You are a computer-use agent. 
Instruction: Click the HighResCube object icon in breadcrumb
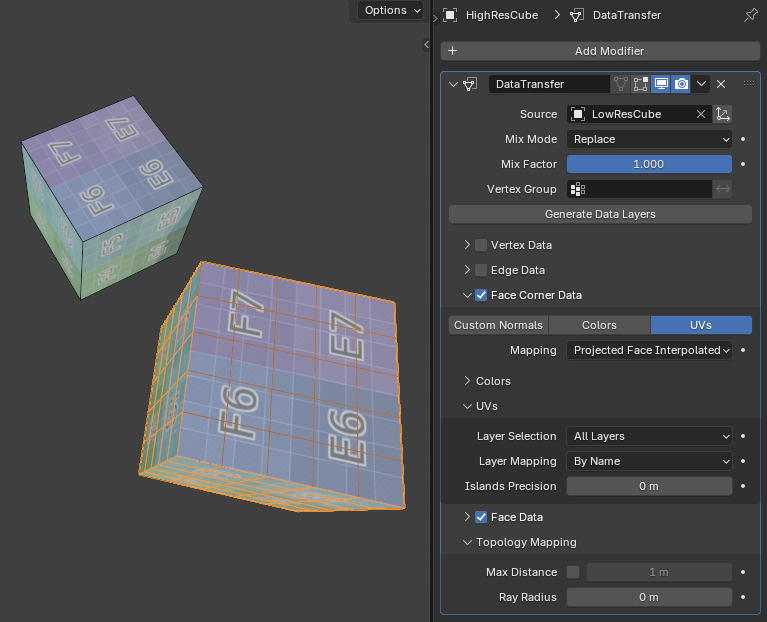[450, 15]
